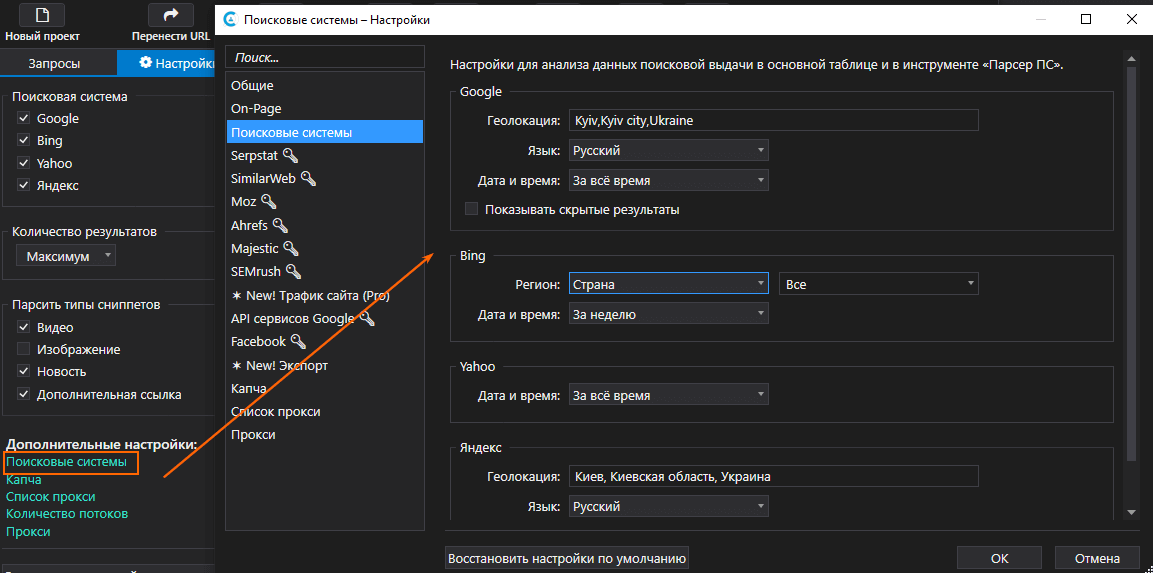Image resolution: width=1153 pixels, height=573 pixels.
Task: Open Bing Регион Страна dropdown
Action: click(x=668, y=284)
